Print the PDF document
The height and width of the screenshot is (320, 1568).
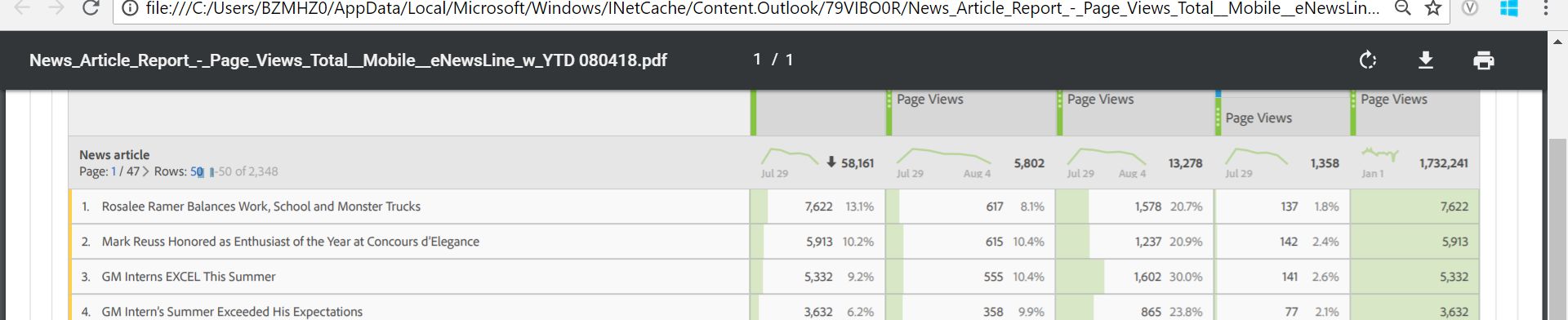(x=1484, y=60)
